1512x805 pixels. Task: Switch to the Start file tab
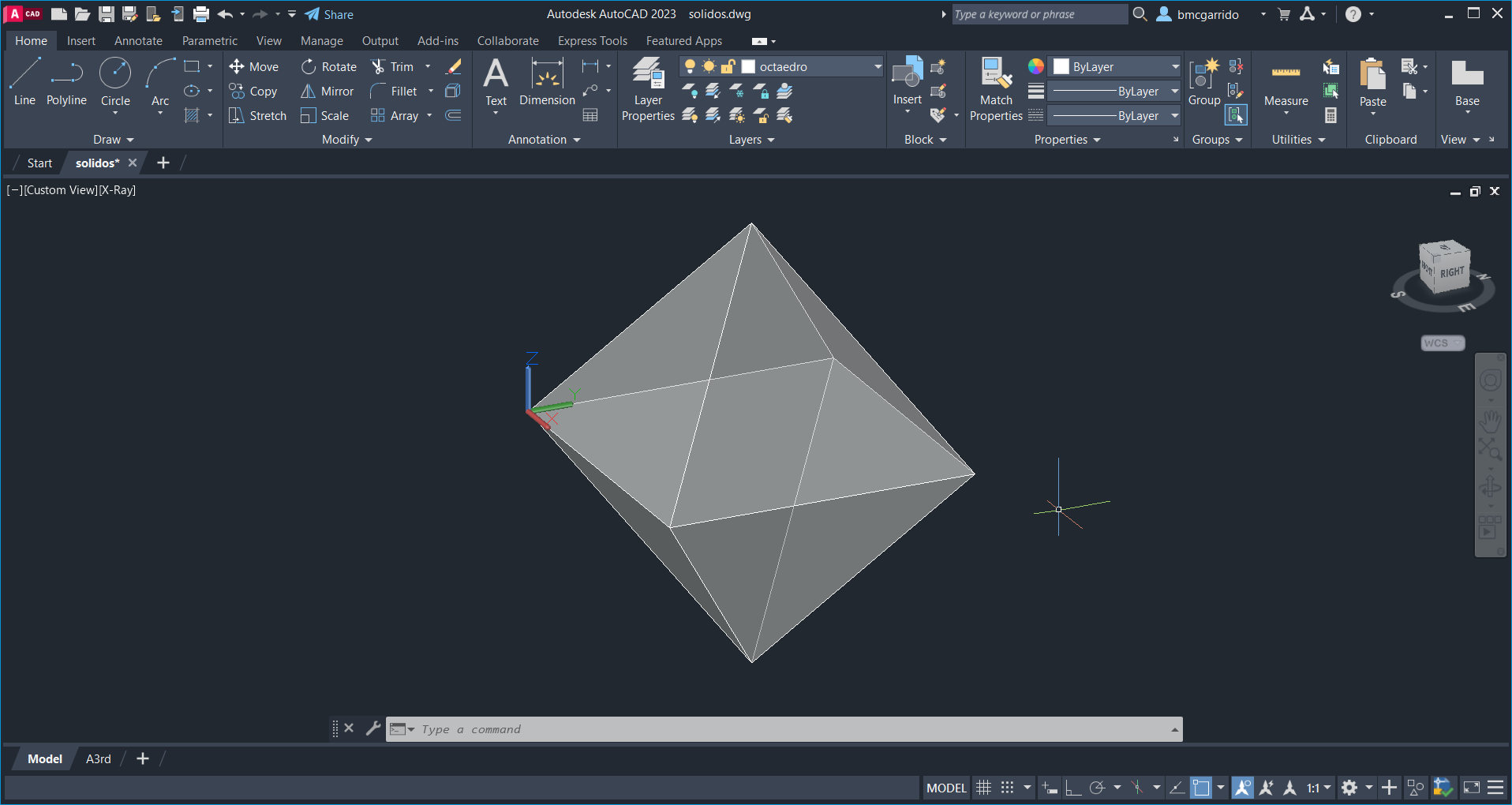(x=39, y=163)
